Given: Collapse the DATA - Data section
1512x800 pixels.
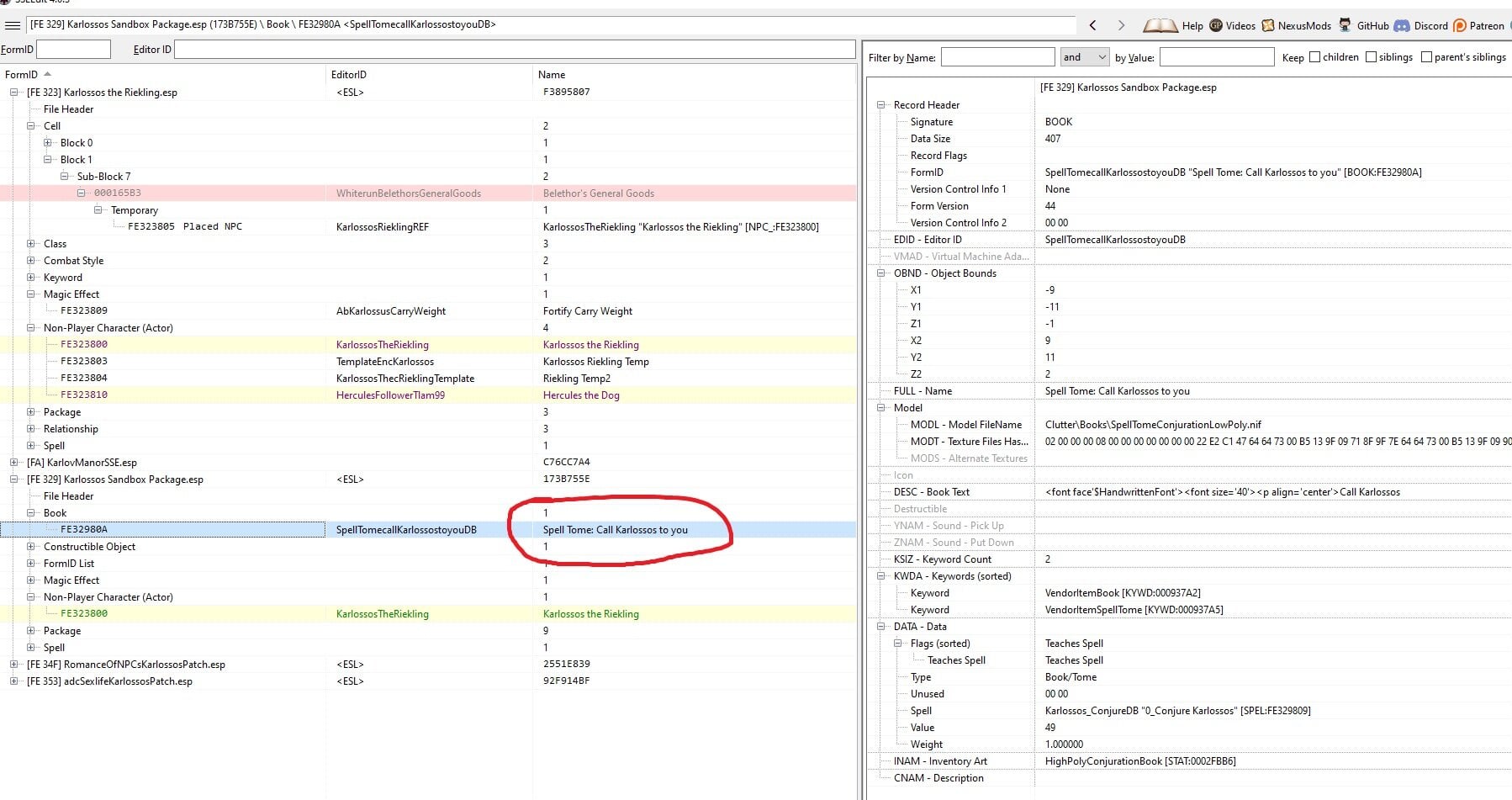Looking at the screenshot, I should (x=881, y=627).
